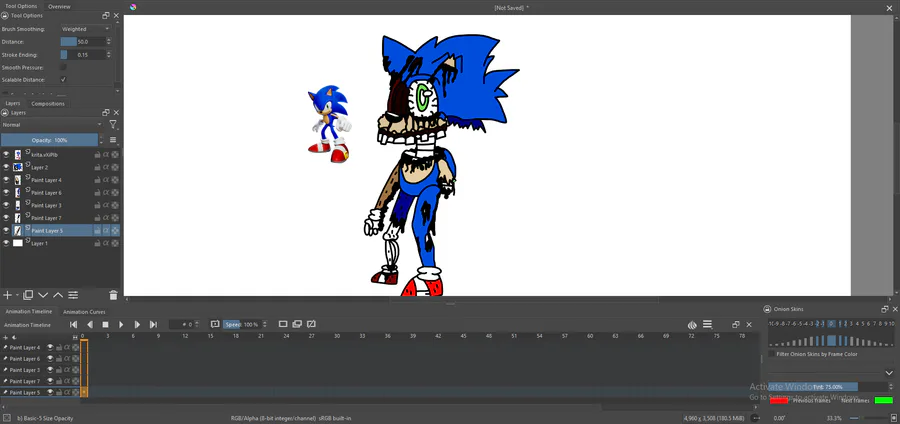Add layer to timeline with plus icon
The image size is (900, 424).
point(6,337)
